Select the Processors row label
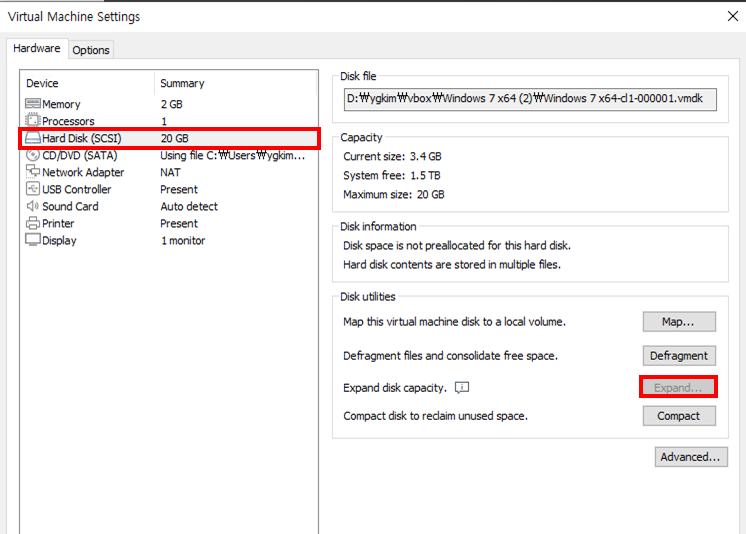Screen dimensions: 746x534 tap(69, 121)
